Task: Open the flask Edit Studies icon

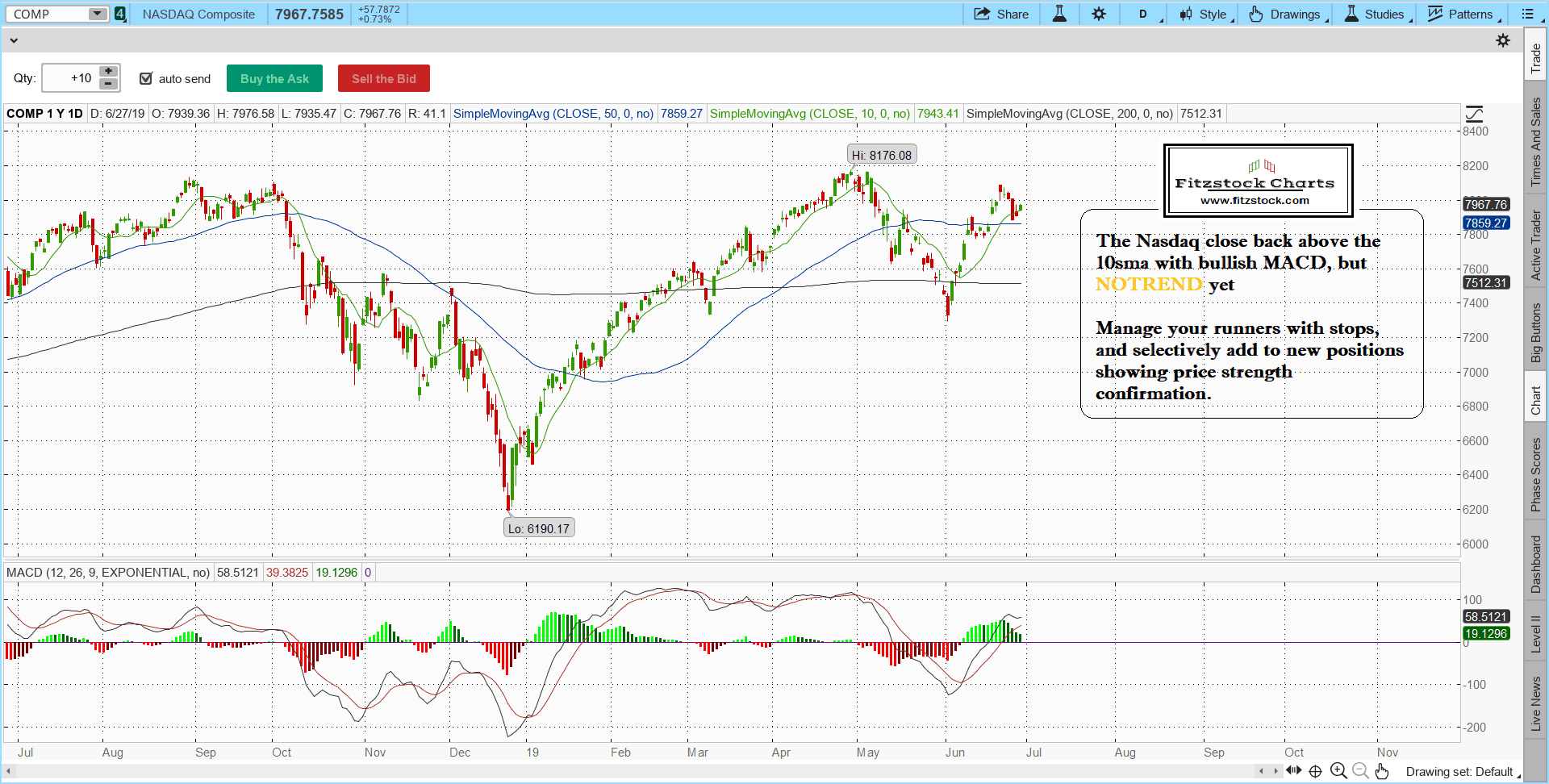Action: point(1059,14)
